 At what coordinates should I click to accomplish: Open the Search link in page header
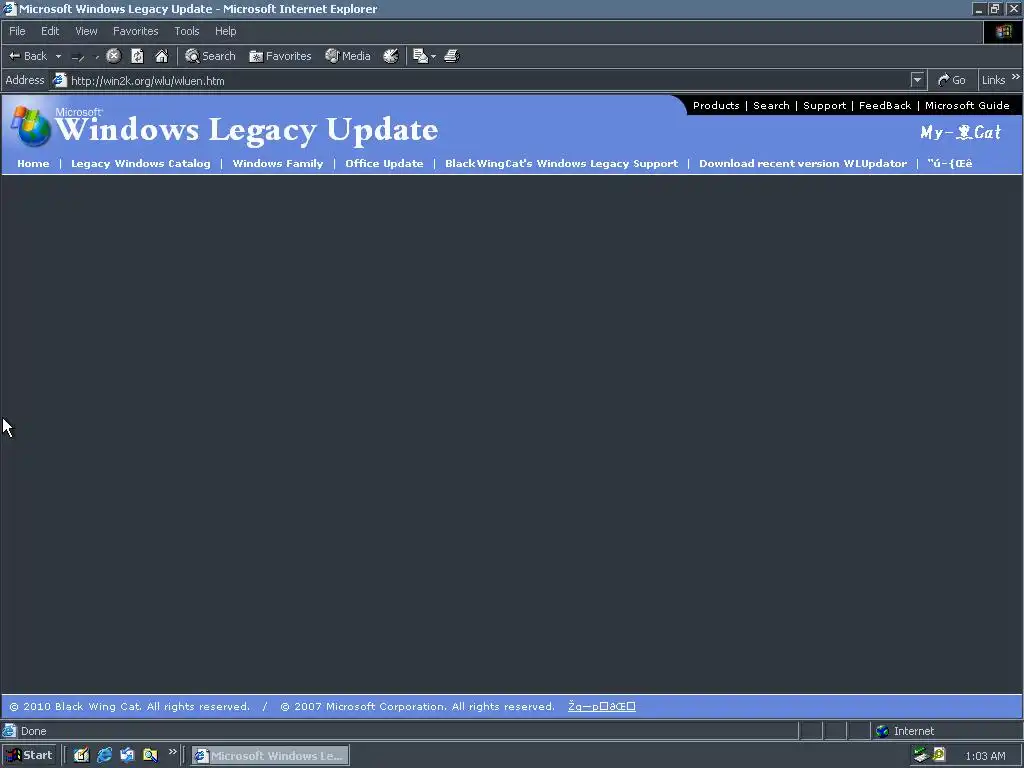click(771, 106)
